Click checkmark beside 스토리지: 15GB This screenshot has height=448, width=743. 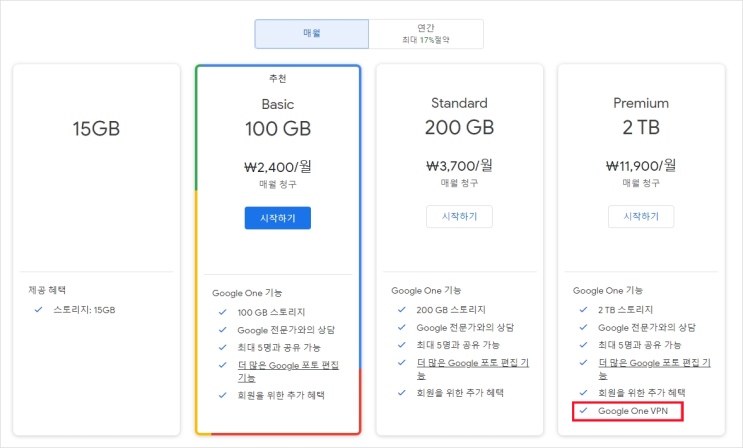[38, 310]
